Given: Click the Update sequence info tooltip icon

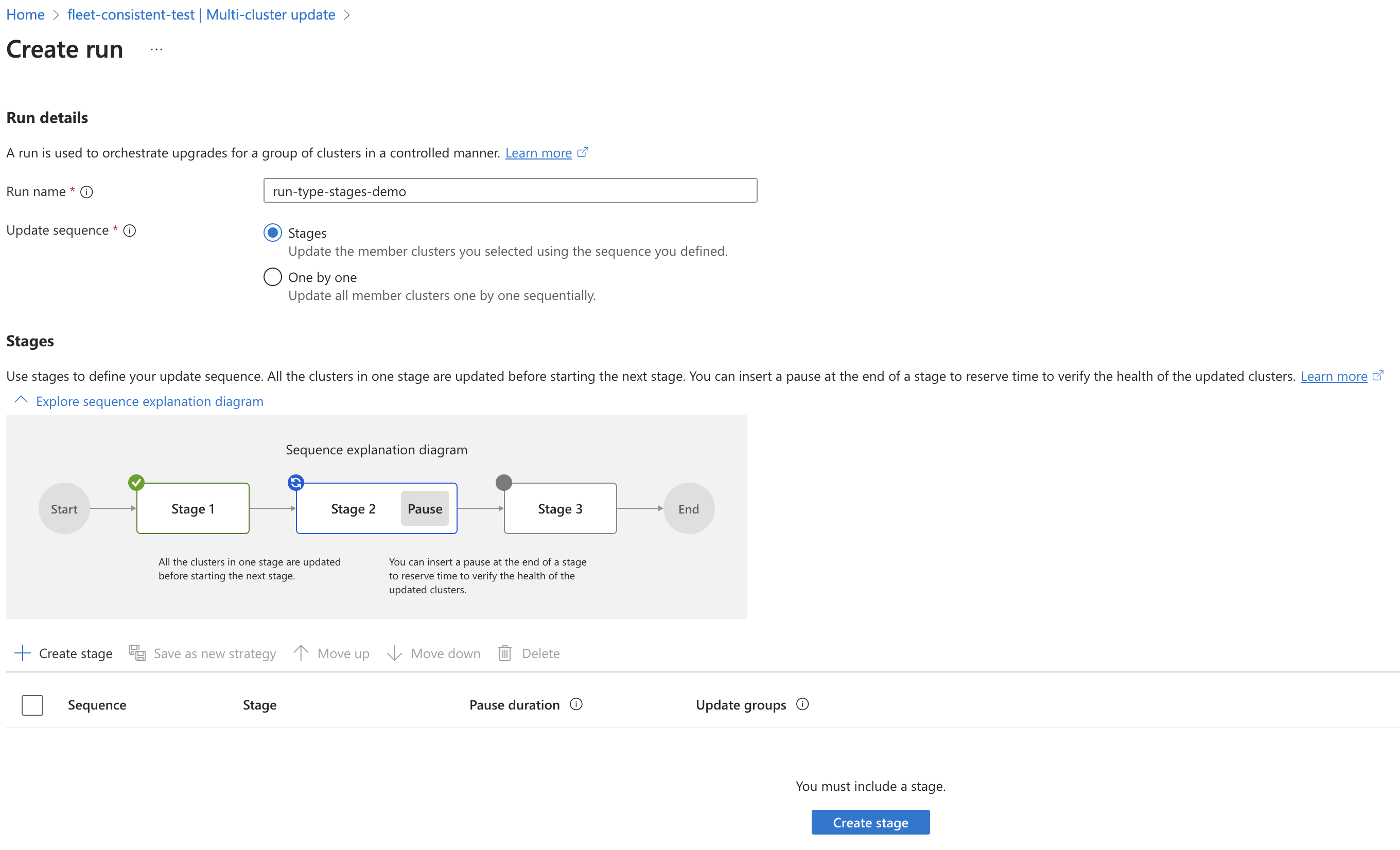Looking at the screenshot, I should 130,231.
